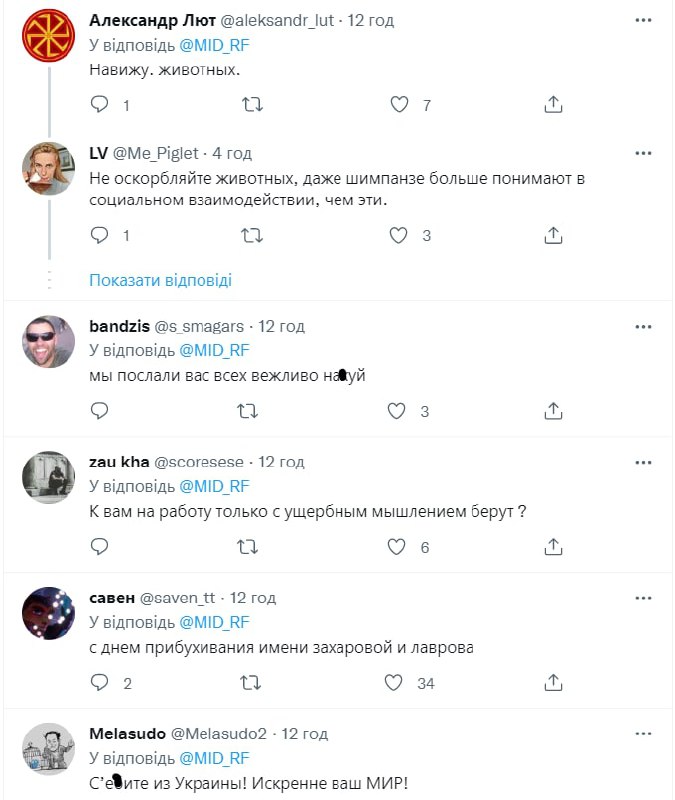Open the Александр Лют display name

[149, 19]
